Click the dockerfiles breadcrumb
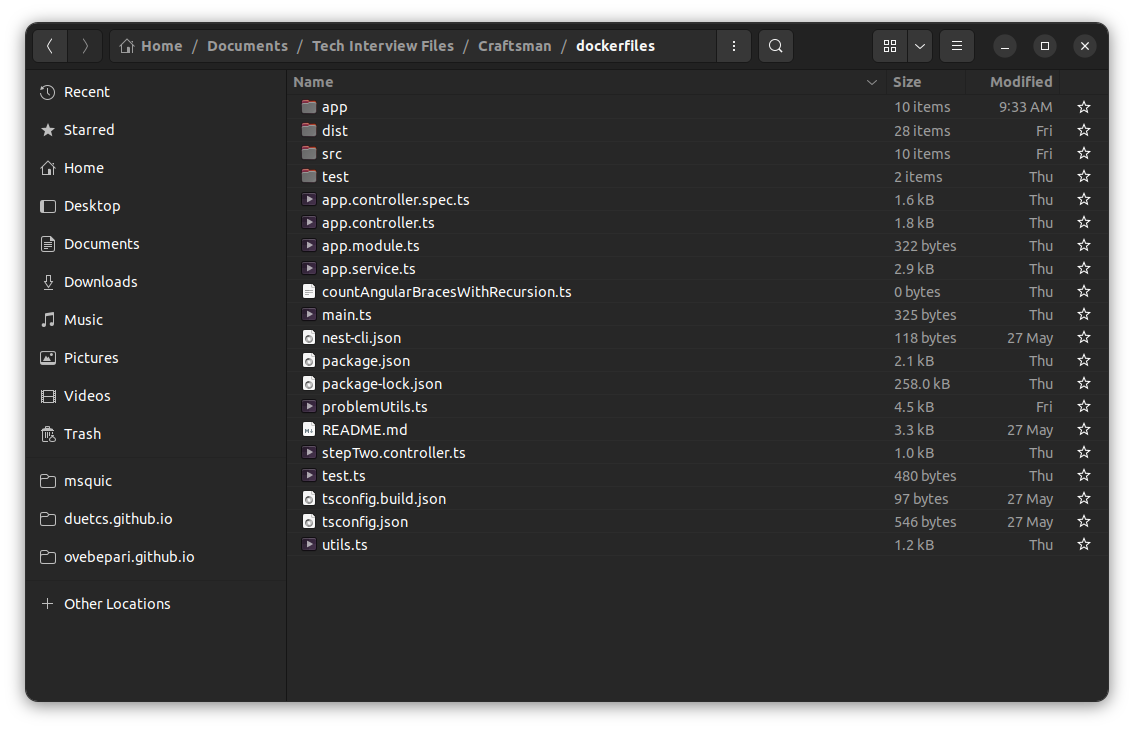This screenshot has height=730, width=1134. (x=615, y=46)
